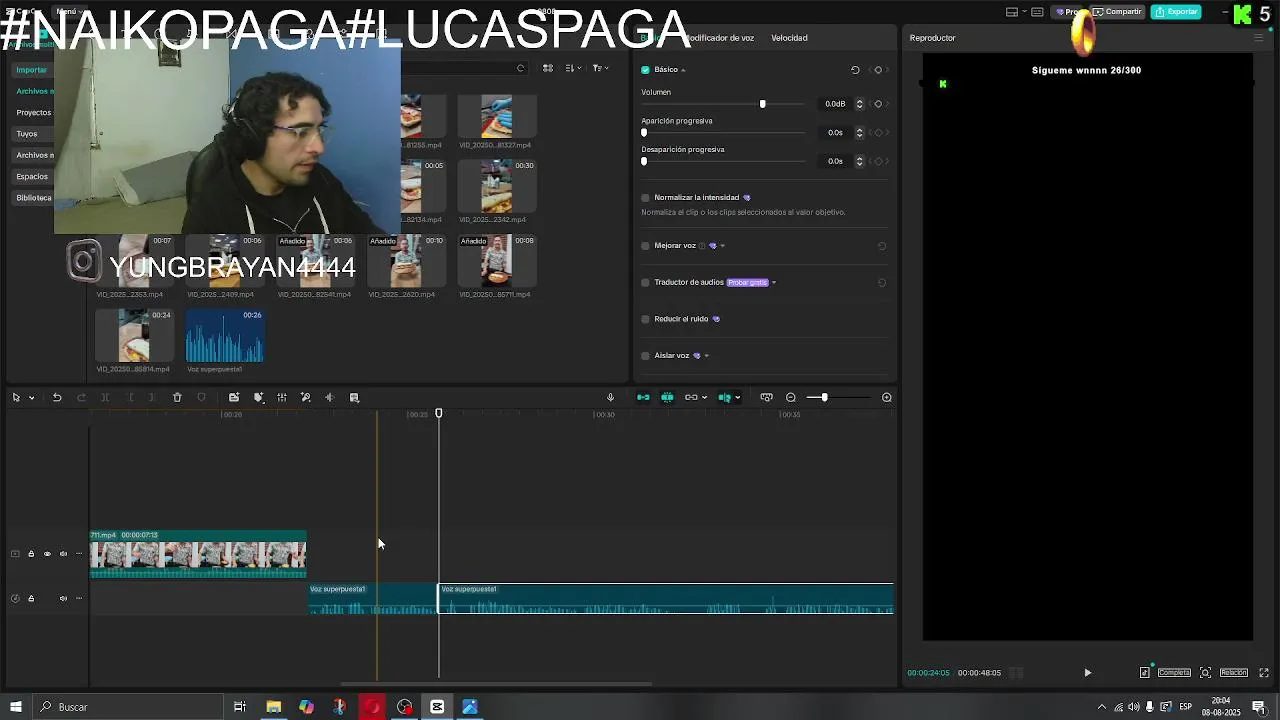Toggle main track magnet snapping
Image resolution: width=1280 pixels, height=720 pixels.
pyautogui.click(x=643, y=398)
